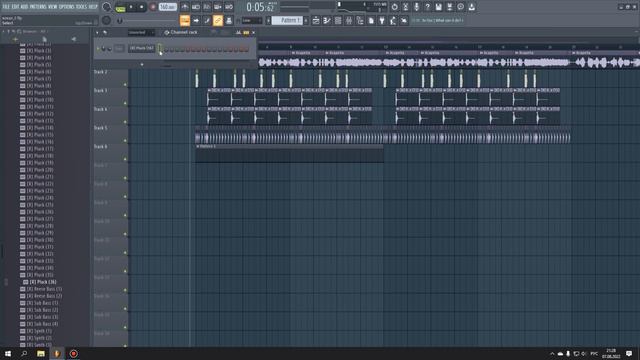640x360 pixels.
Task: Click the Pluck channel mixer track selector
Action: 119,49
